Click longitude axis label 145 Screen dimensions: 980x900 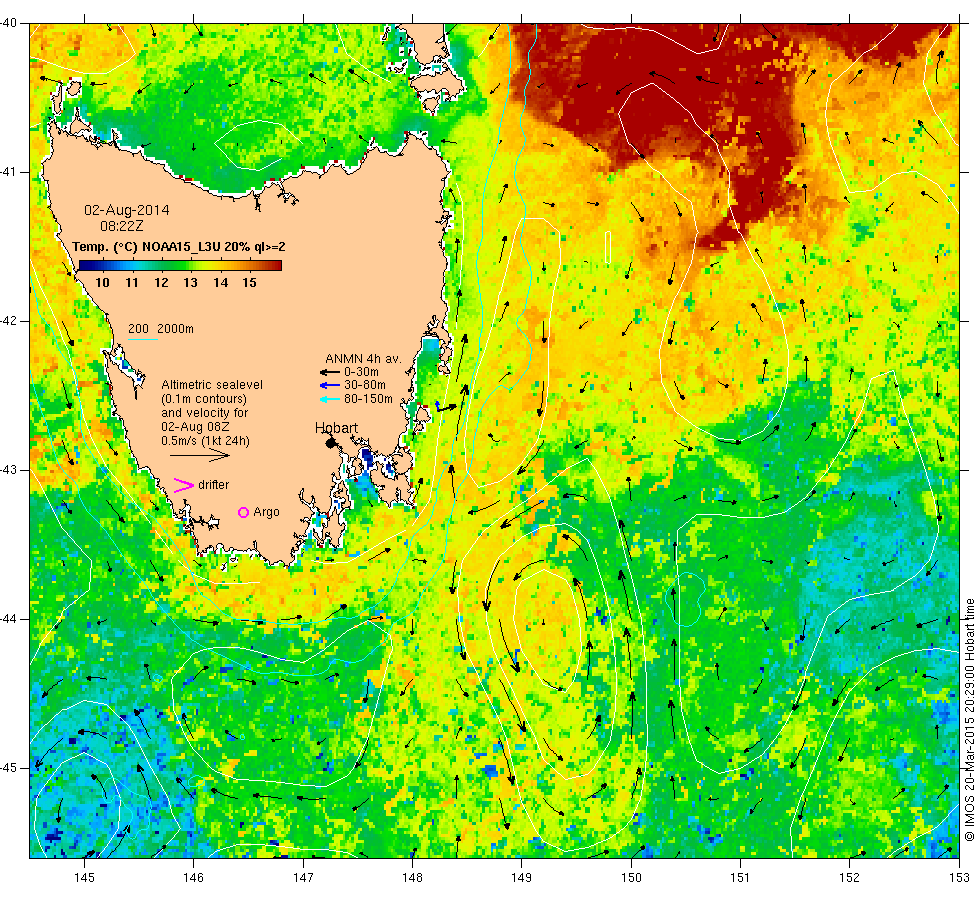pyautogui.click(x=84, y=878)
